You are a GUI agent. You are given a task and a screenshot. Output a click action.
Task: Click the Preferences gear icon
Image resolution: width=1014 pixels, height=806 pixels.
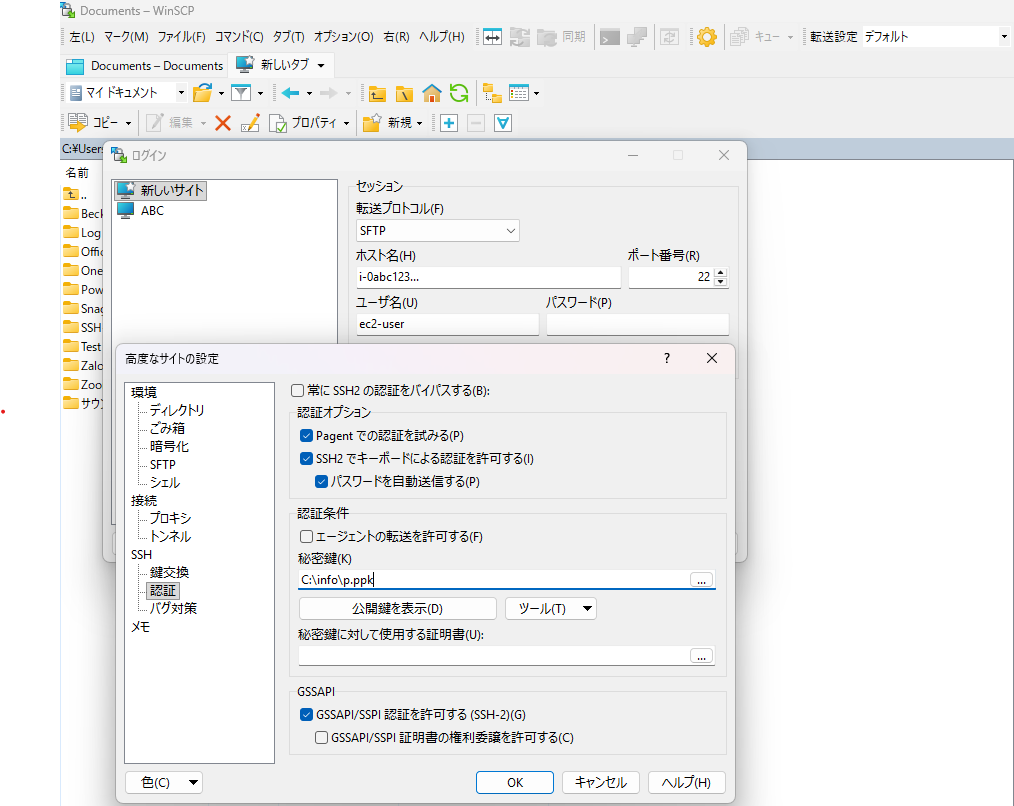pyautogui.click(x=707, y=37)
